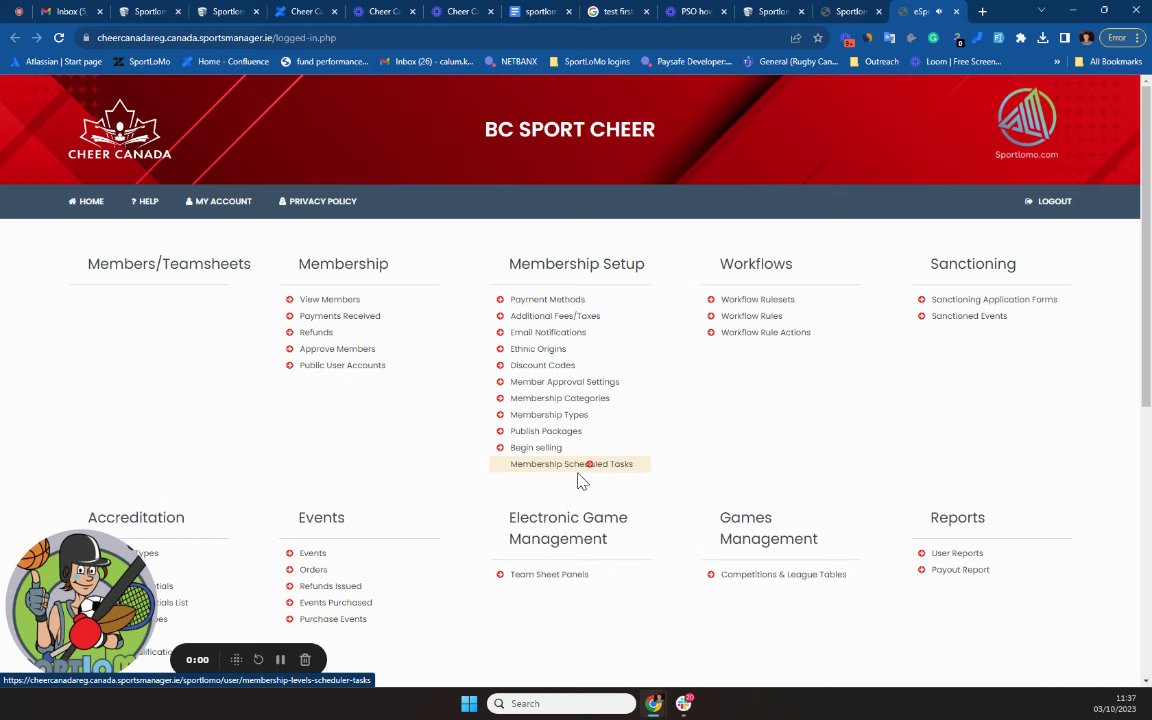Open Events link under Events
This screenshot has width=1152, height=720.
(312, 553)
